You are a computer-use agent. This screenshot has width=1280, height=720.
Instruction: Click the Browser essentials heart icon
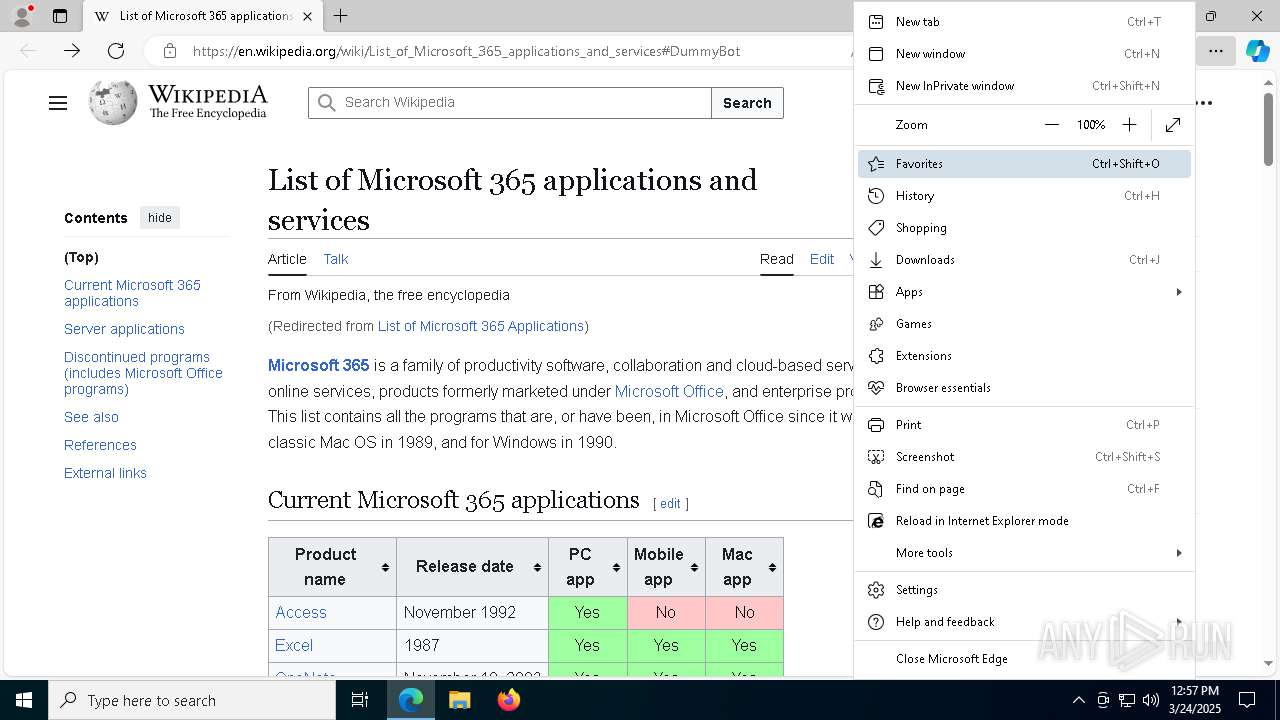[x=876, y=388]
